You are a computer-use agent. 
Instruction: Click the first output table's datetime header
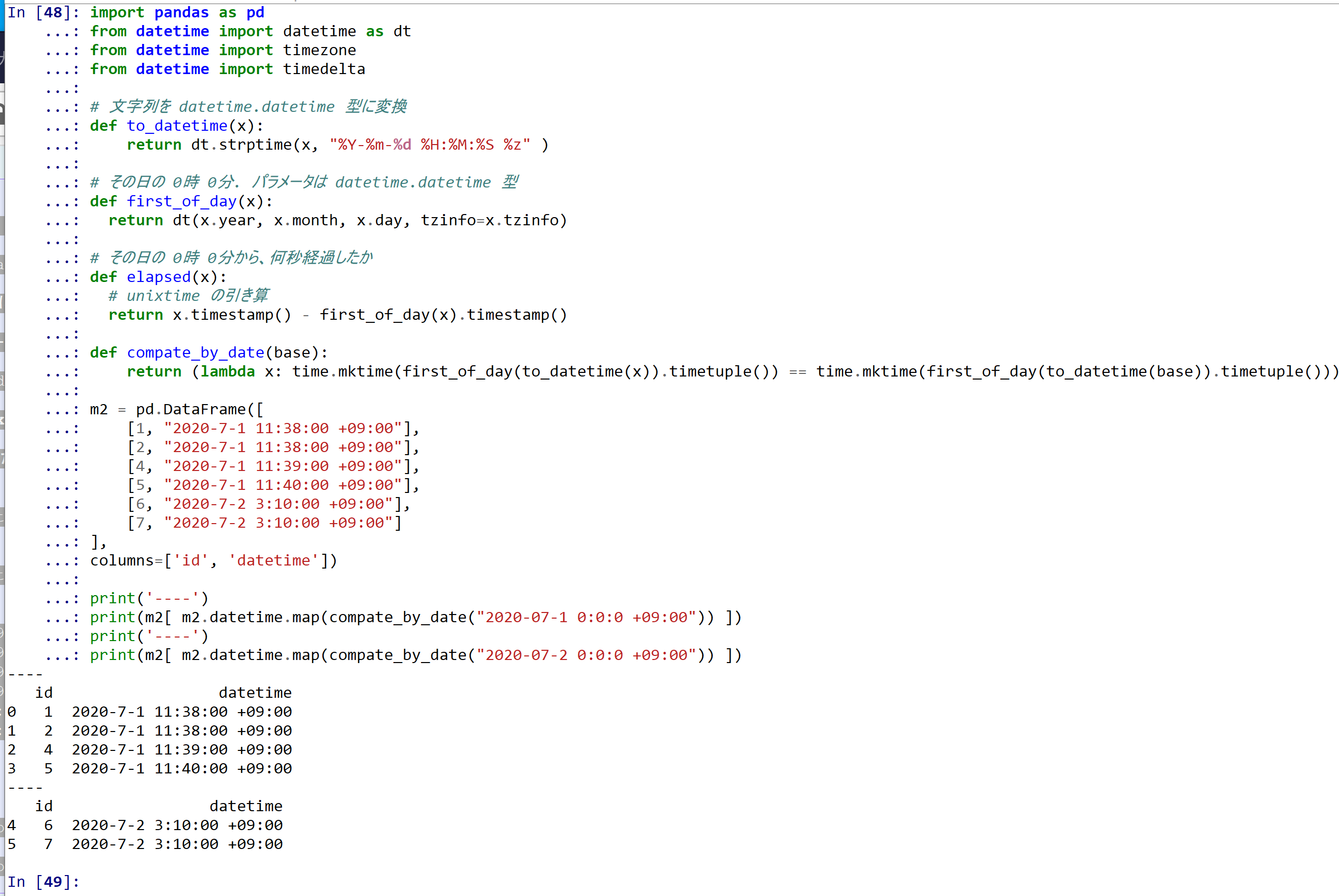(255, 693)
